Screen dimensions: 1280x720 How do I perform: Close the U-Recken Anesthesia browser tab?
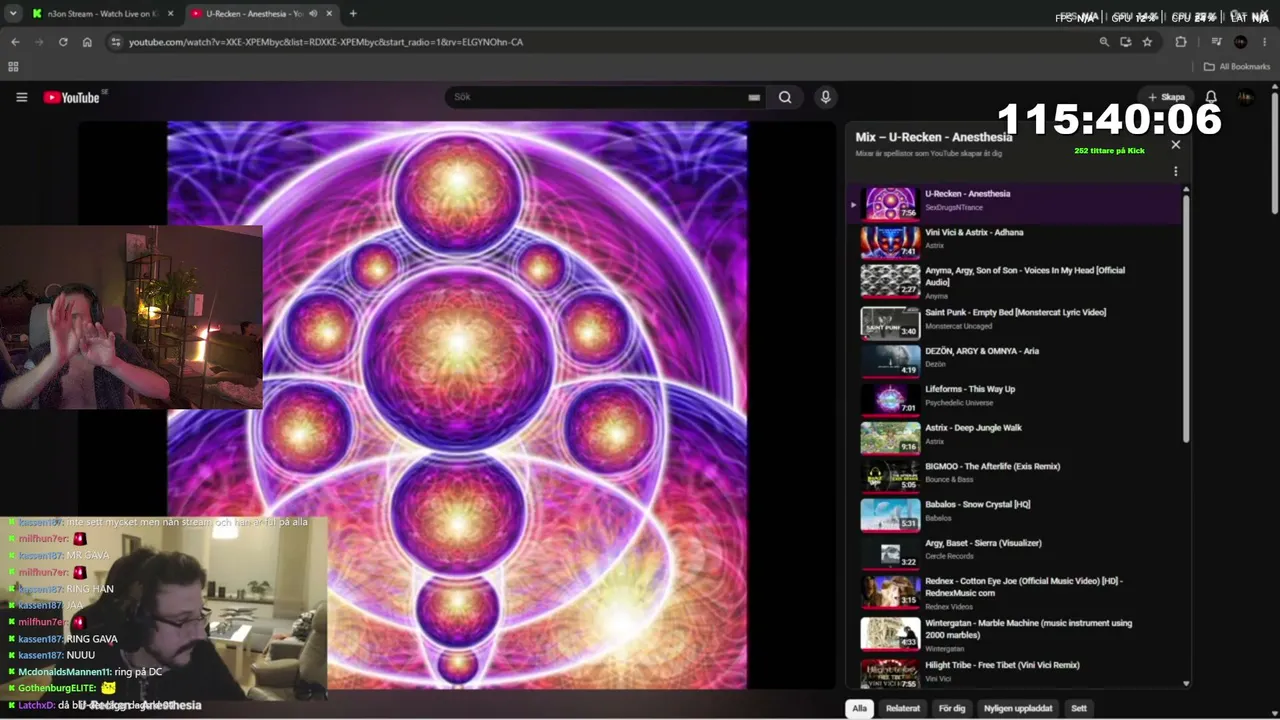tap(329, 14)
